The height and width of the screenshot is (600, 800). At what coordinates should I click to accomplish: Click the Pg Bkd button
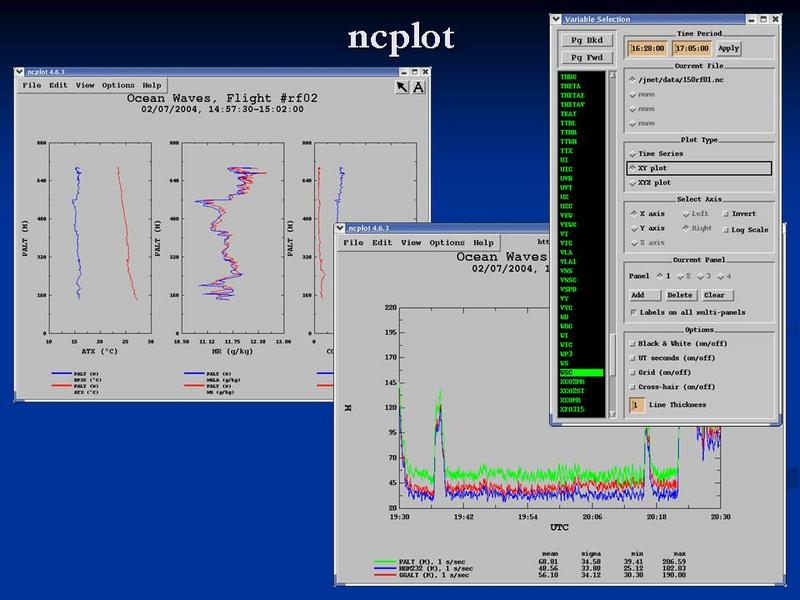(587, 40)
